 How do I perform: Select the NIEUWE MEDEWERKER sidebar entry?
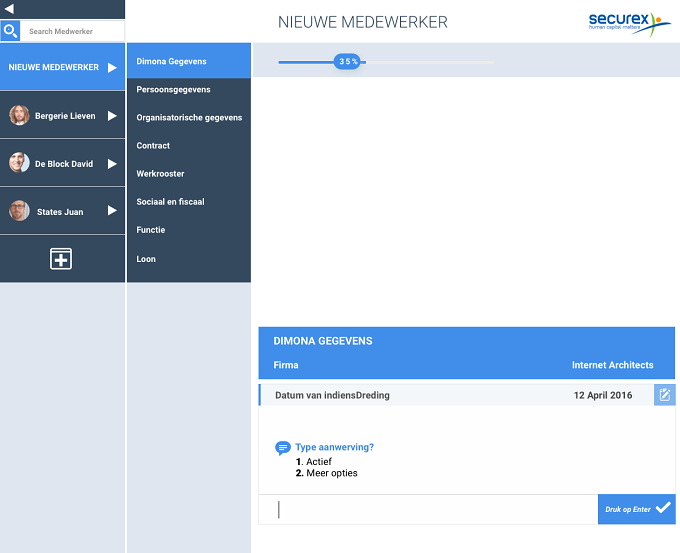(x=62, y=67)
